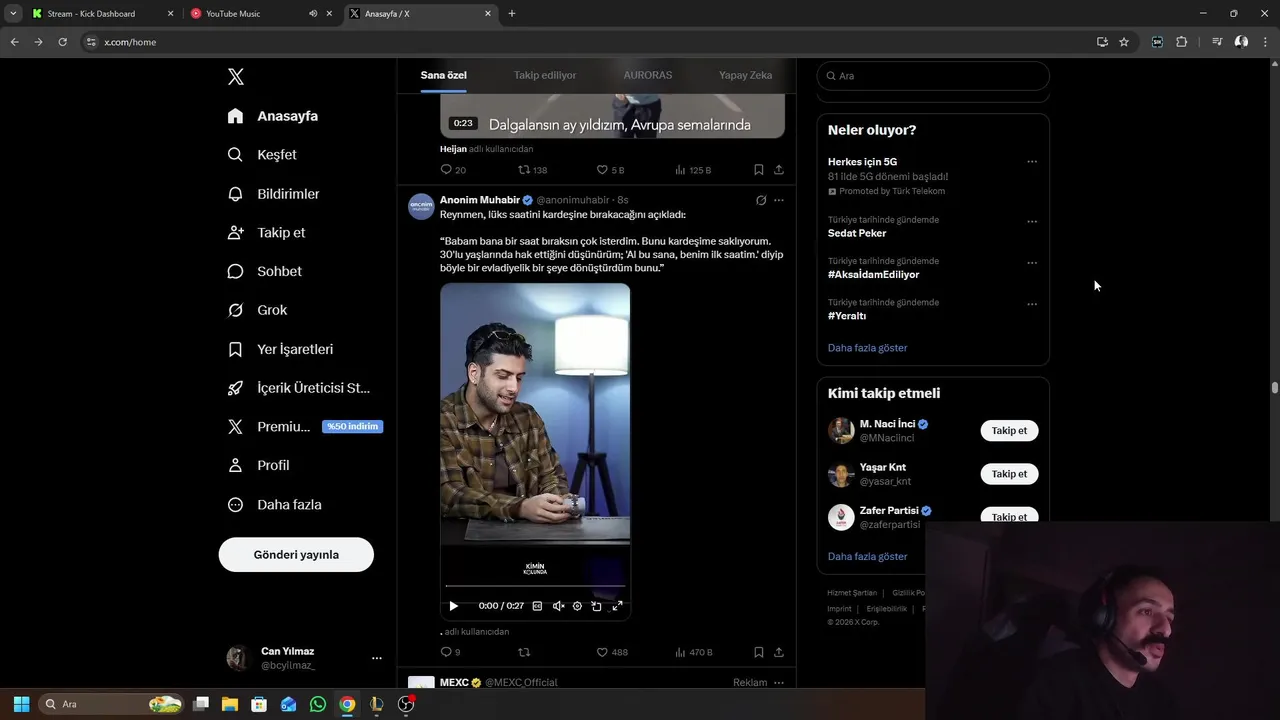
Task: Toggle captions on the video player
Action: [x=537, y=606]
